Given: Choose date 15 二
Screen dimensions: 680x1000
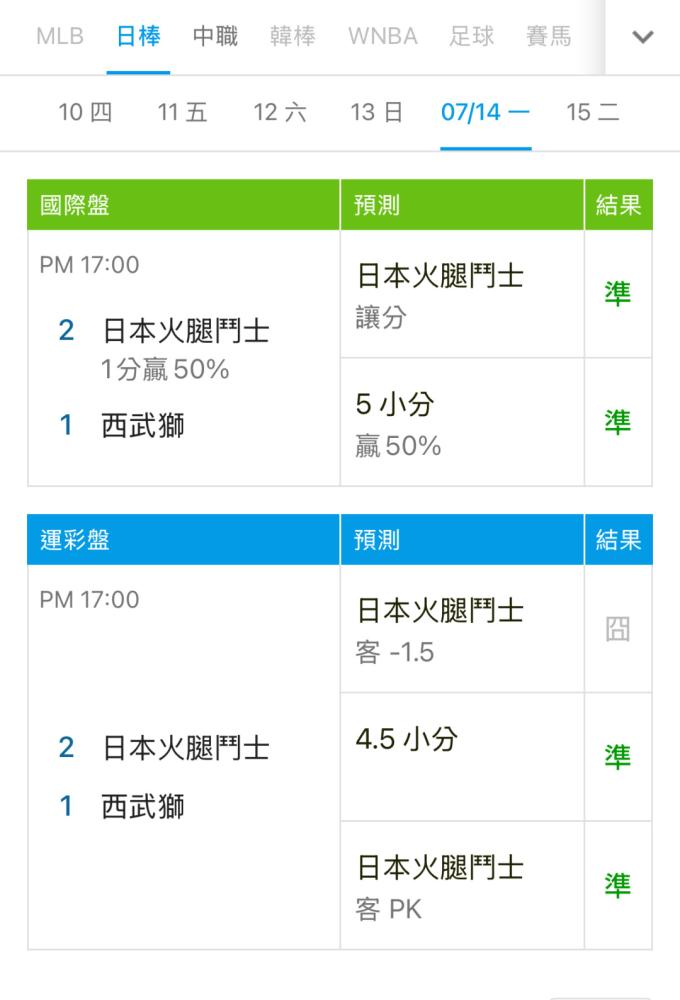Looking at the screenshot, I should 593,113.
